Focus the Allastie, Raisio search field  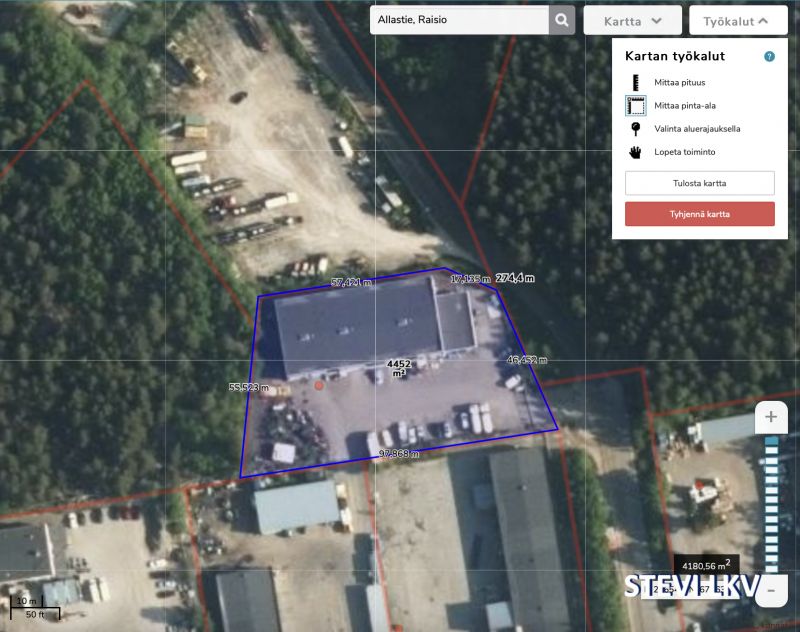coord(460,20)
